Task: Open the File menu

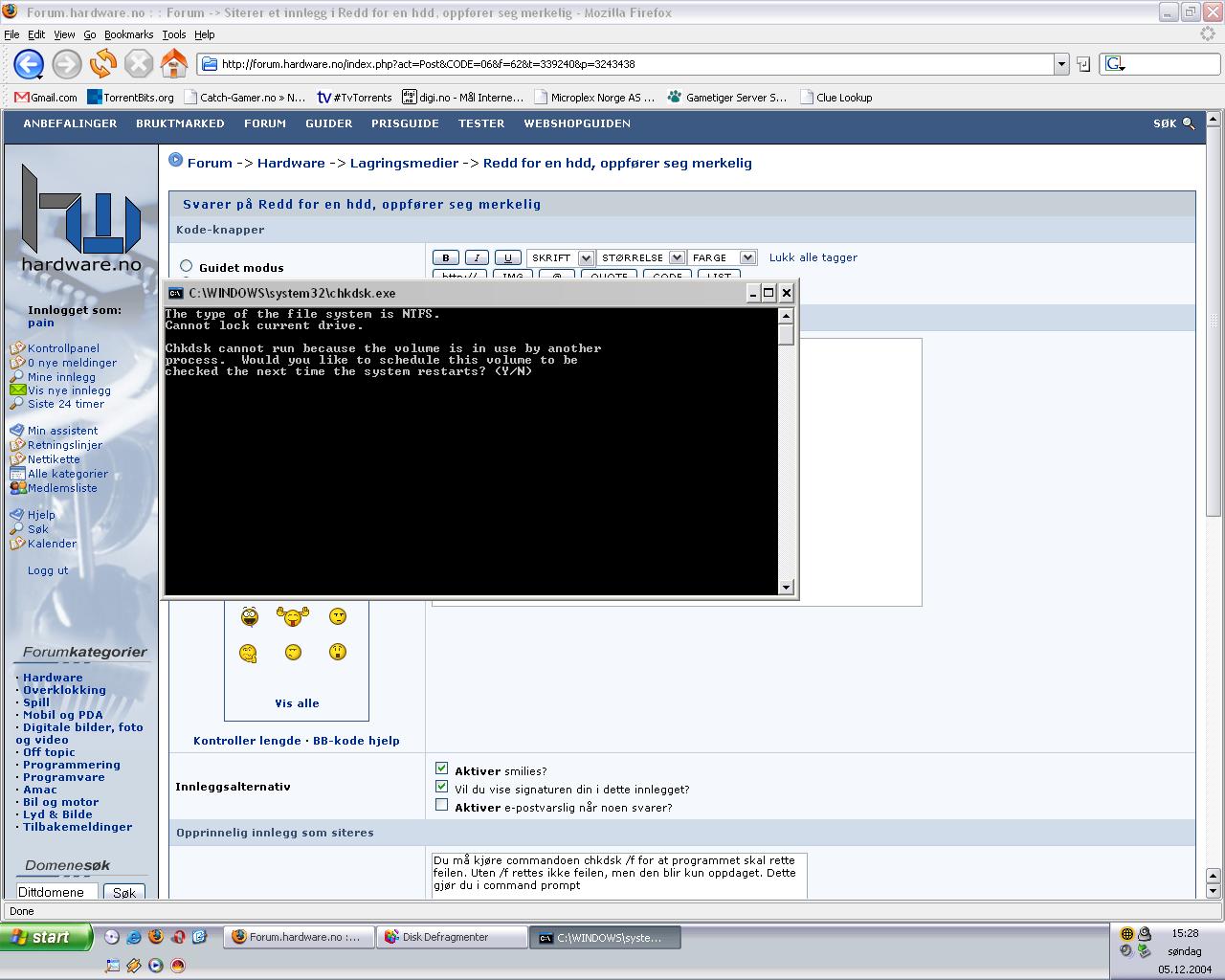Action: pos(11,34)
